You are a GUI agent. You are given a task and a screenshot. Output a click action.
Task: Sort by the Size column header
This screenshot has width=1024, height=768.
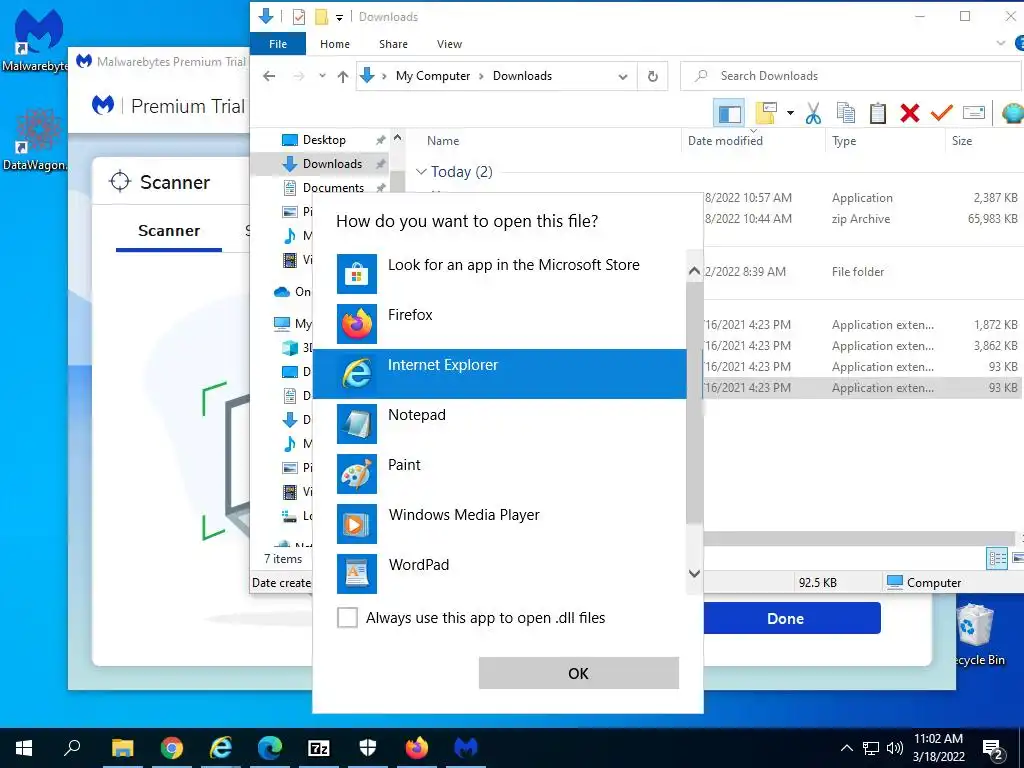click(x=961, y=140)
